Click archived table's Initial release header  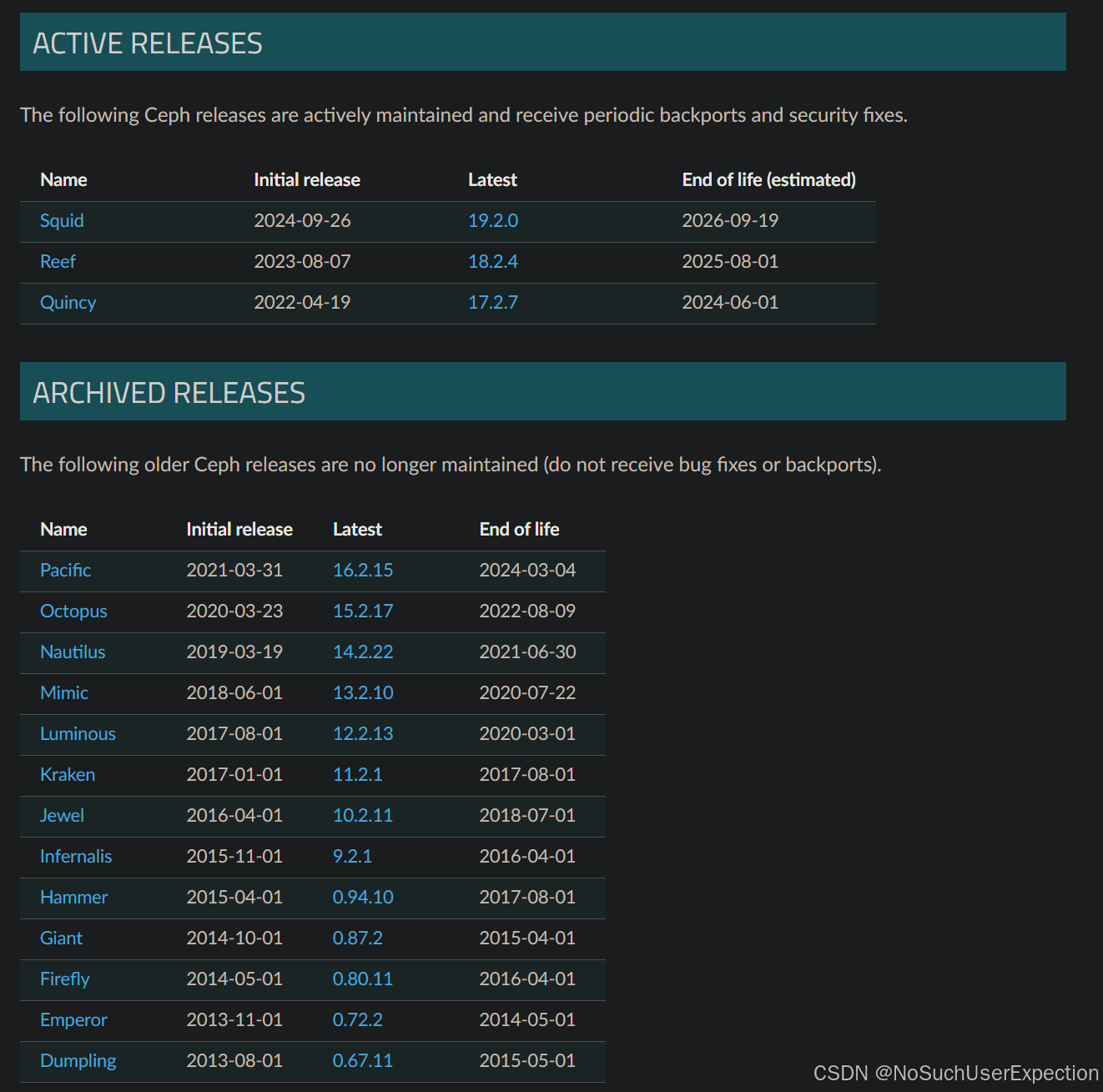coord(239,530)
